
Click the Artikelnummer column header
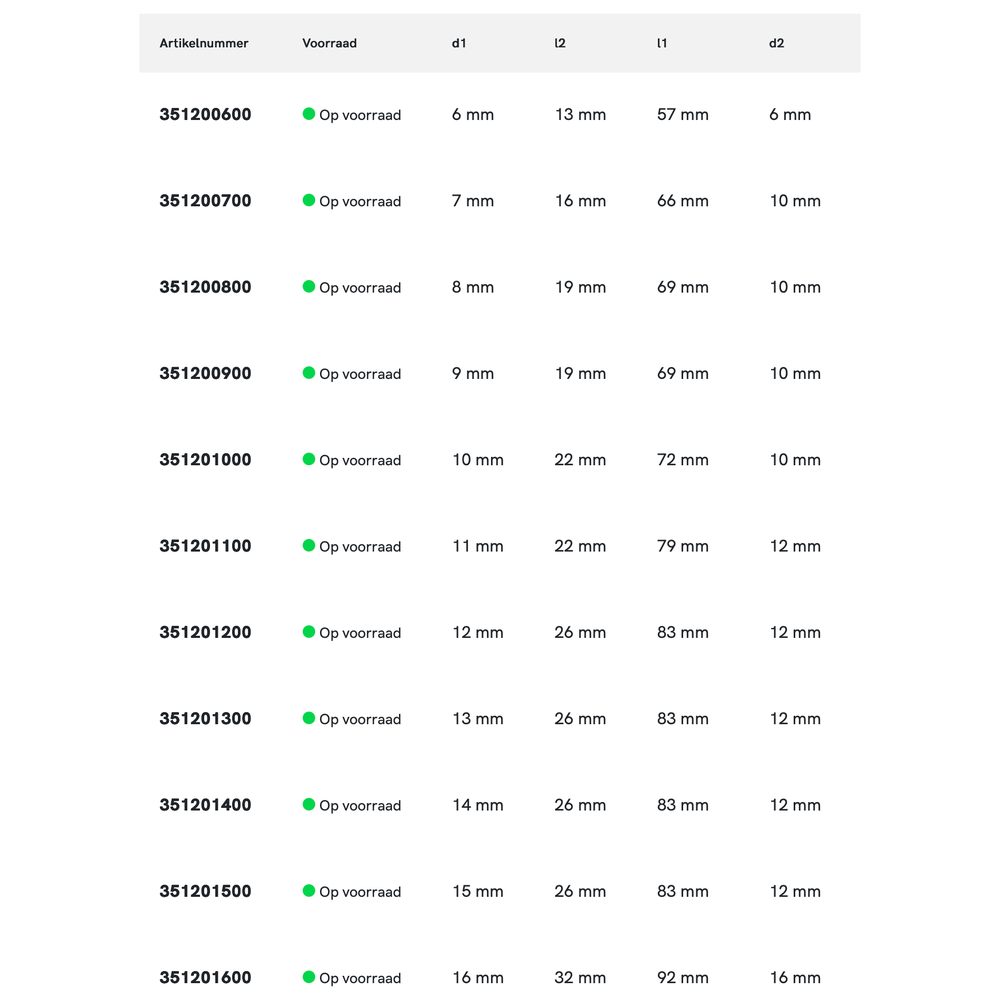(x=204, y=43)
